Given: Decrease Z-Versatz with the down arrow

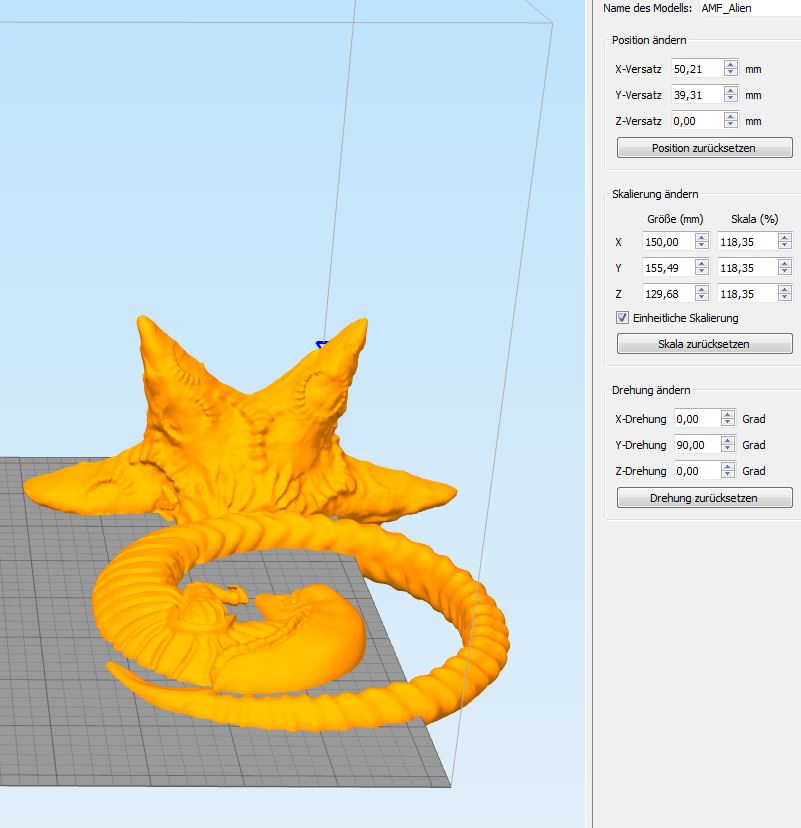Looking at the screenshot, I should click(731, 125).
